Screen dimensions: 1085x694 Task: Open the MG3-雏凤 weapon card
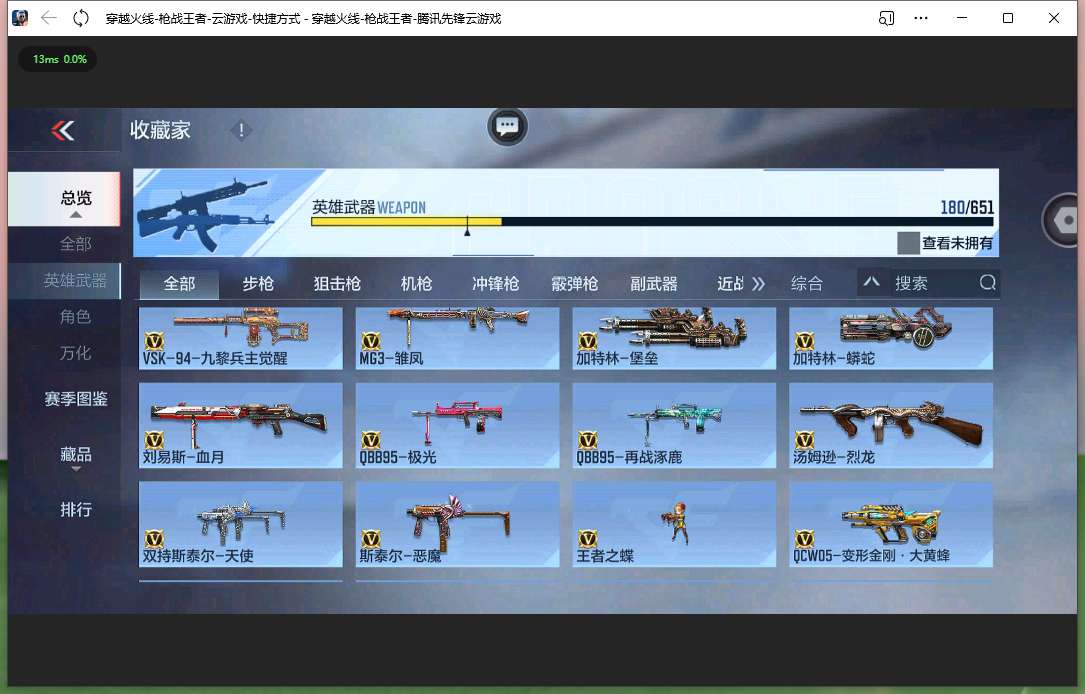coord(457,338)
